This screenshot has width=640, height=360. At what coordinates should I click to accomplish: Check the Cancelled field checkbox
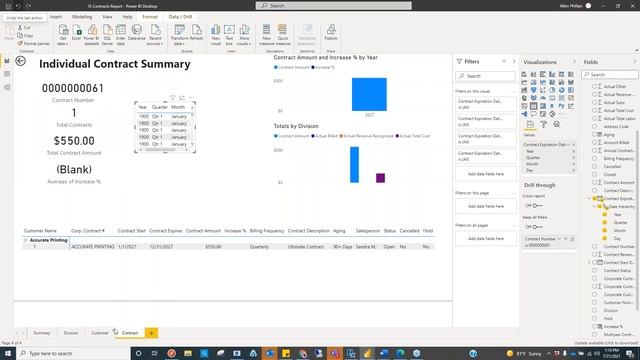click(x=595, y=167)
